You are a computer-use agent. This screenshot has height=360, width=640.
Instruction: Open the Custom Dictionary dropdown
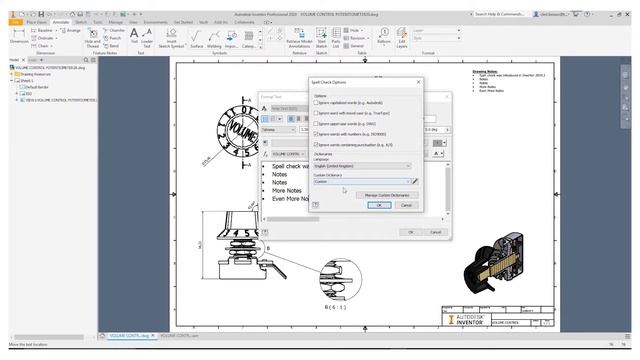(x=362, y=181)
